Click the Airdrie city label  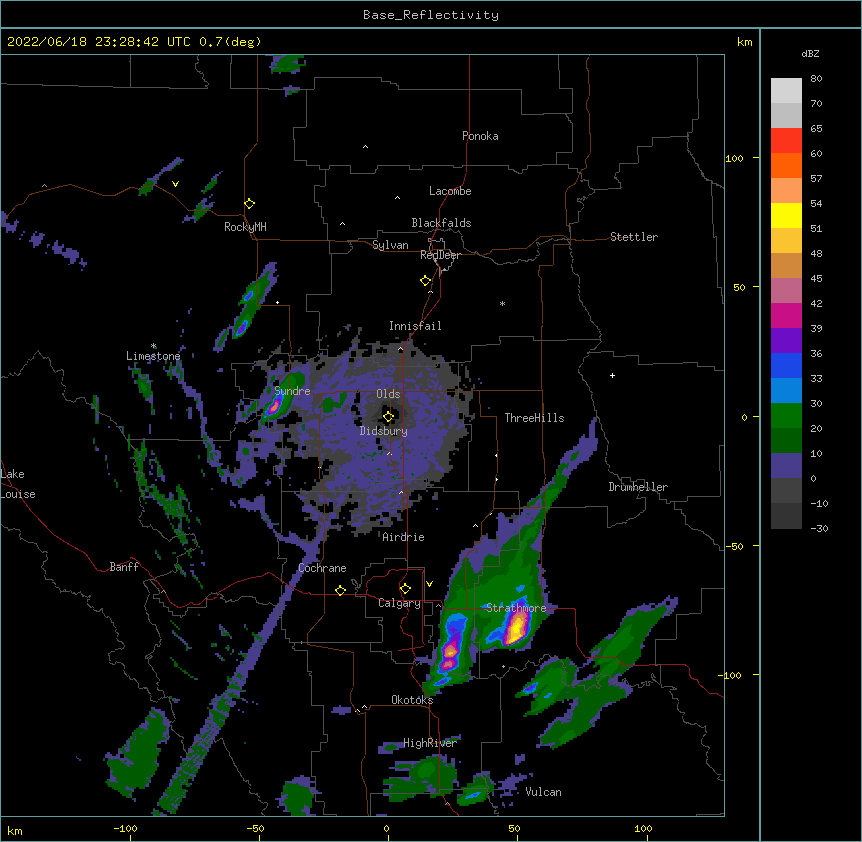[403, 537]
